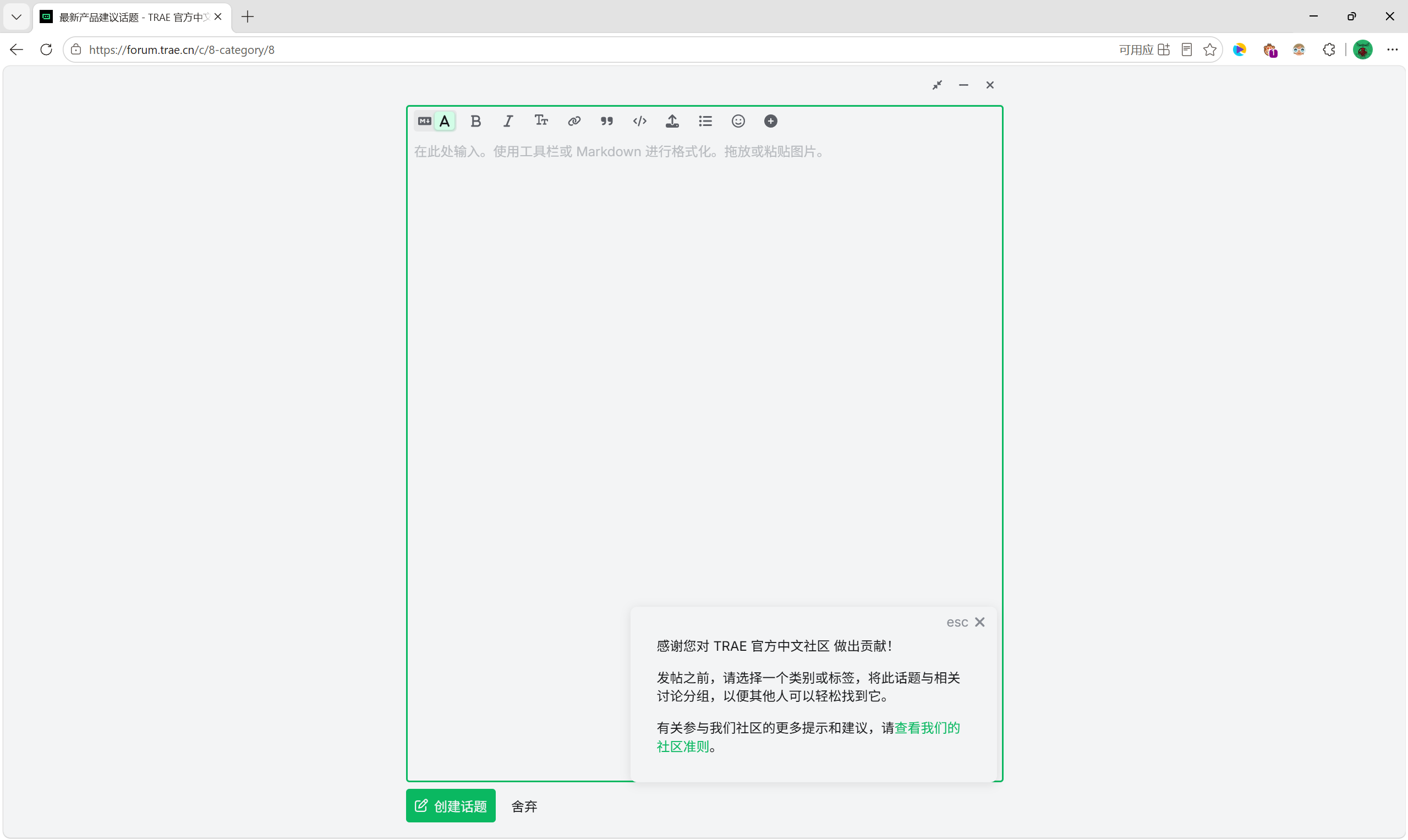Discard the draft with 舍弃

[524, 806]
